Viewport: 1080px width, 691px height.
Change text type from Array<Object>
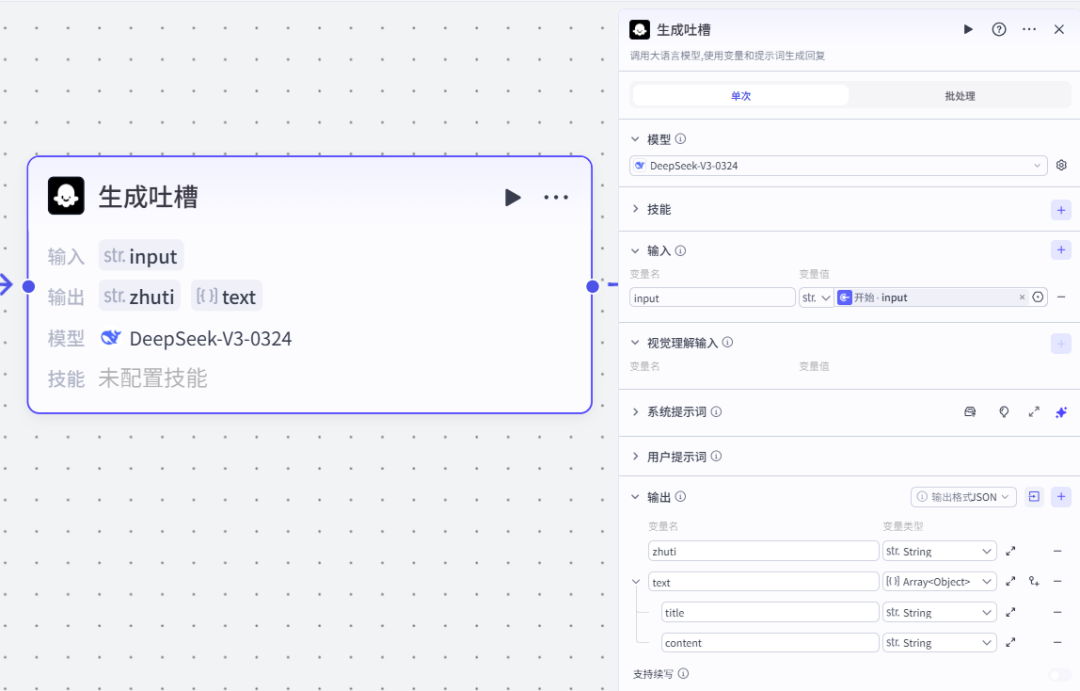tap(938, 581)
